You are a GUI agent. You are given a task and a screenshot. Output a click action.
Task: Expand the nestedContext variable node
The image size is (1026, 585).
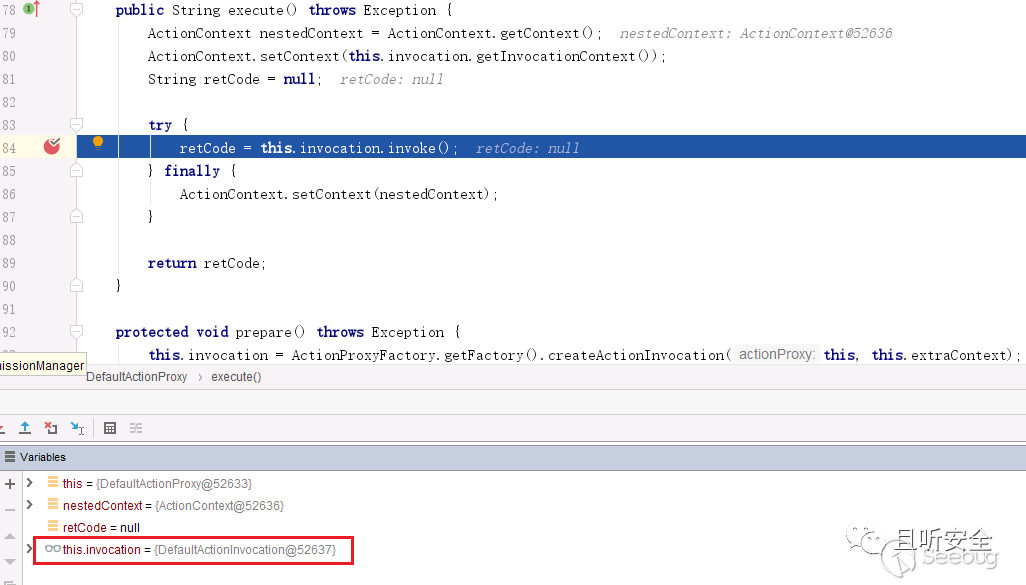[30, 506]
